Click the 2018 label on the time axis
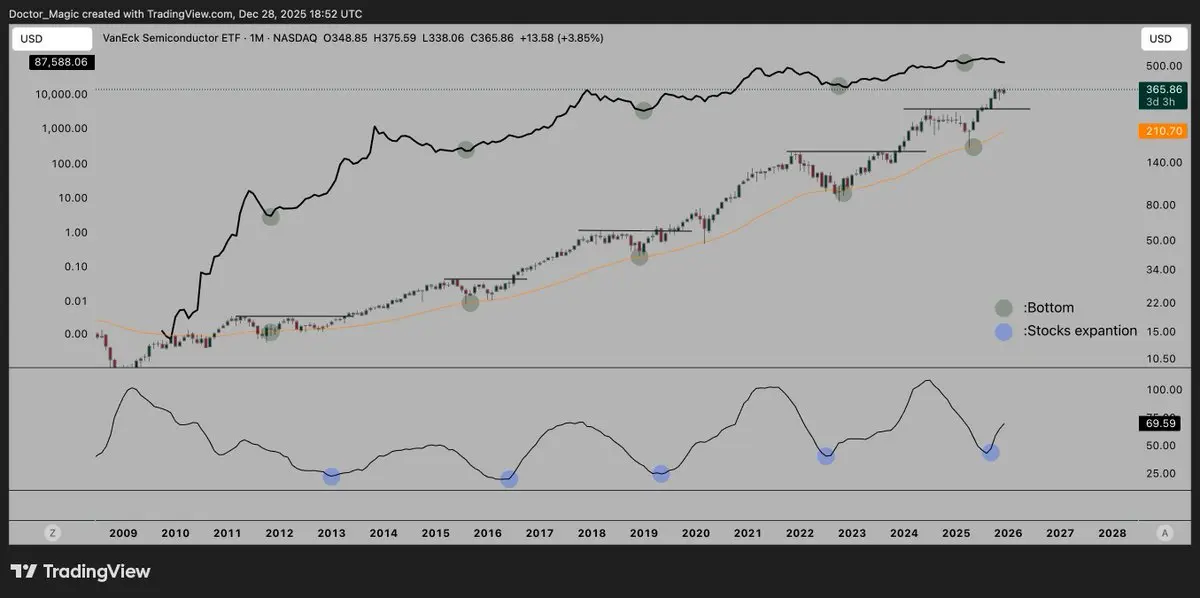1200x598 pixels. pos(591,534)
